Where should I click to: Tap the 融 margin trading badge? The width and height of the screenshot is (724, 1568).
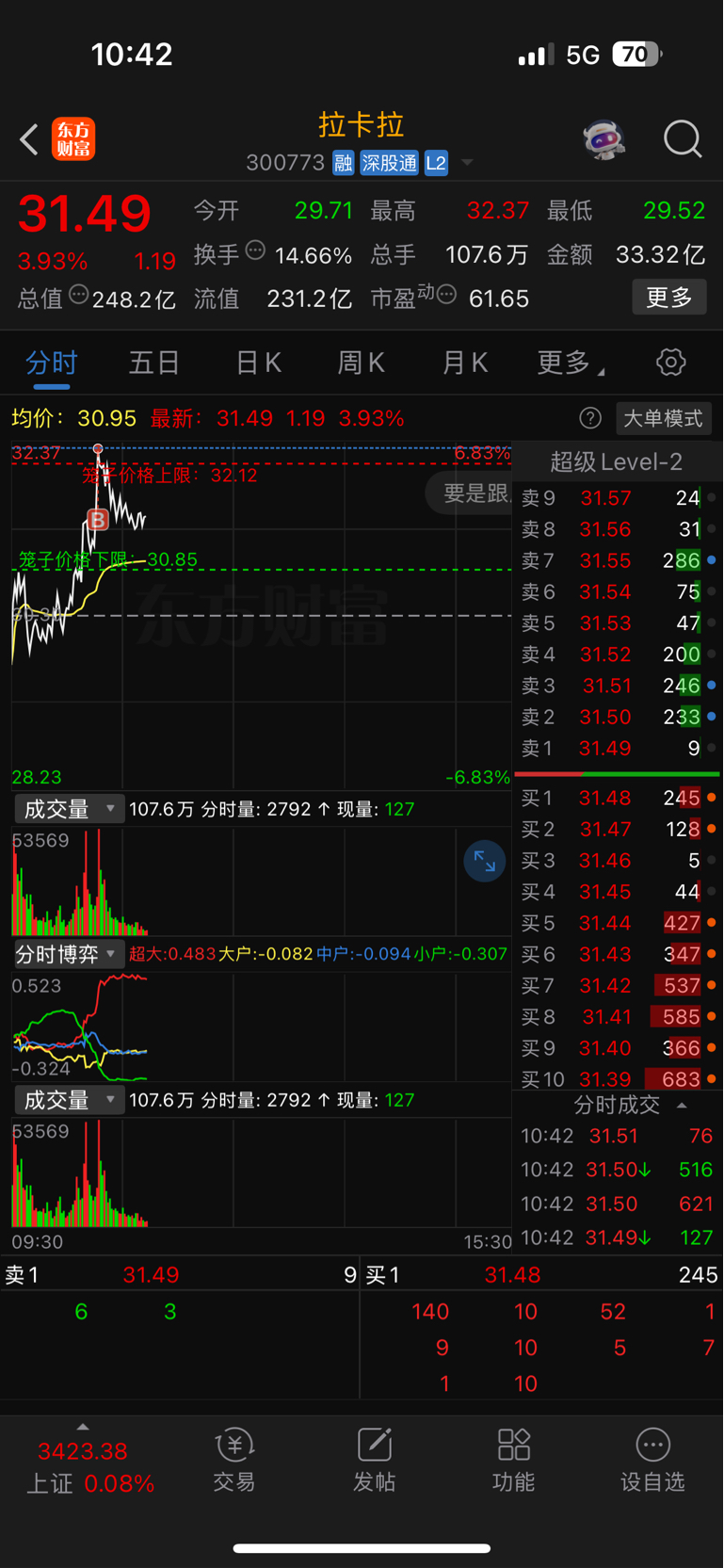tap(343, 163)
